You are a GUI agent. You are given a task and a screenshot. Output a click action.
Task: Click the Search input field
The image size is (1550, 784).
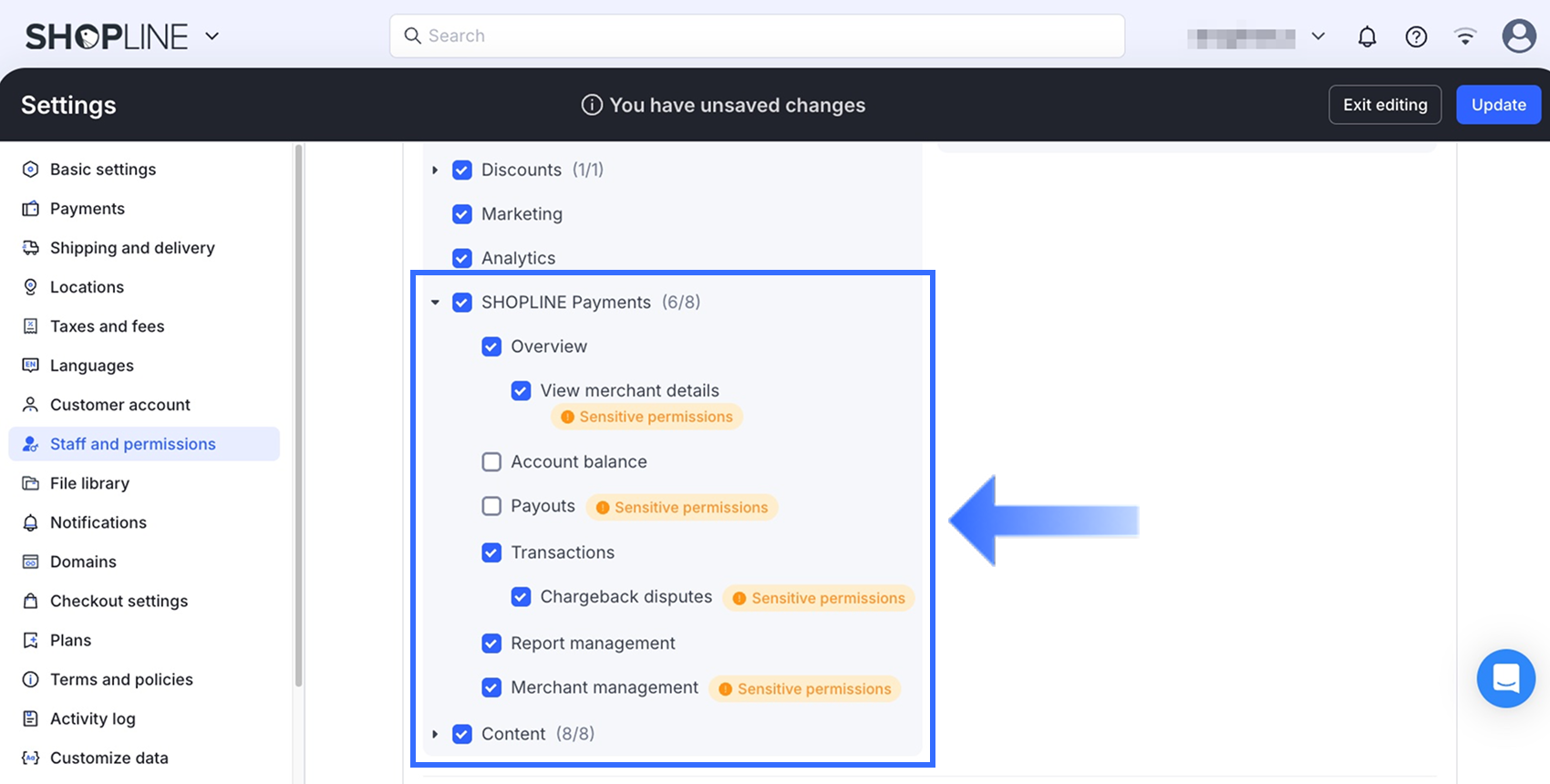pos(757,36)
